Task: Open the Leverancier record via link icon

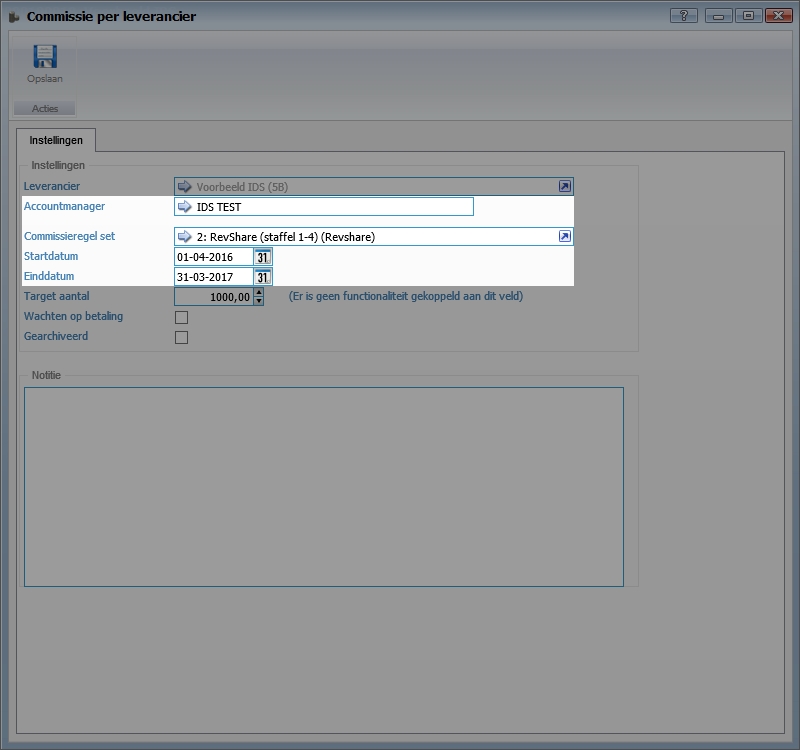Action: (564, 186)
